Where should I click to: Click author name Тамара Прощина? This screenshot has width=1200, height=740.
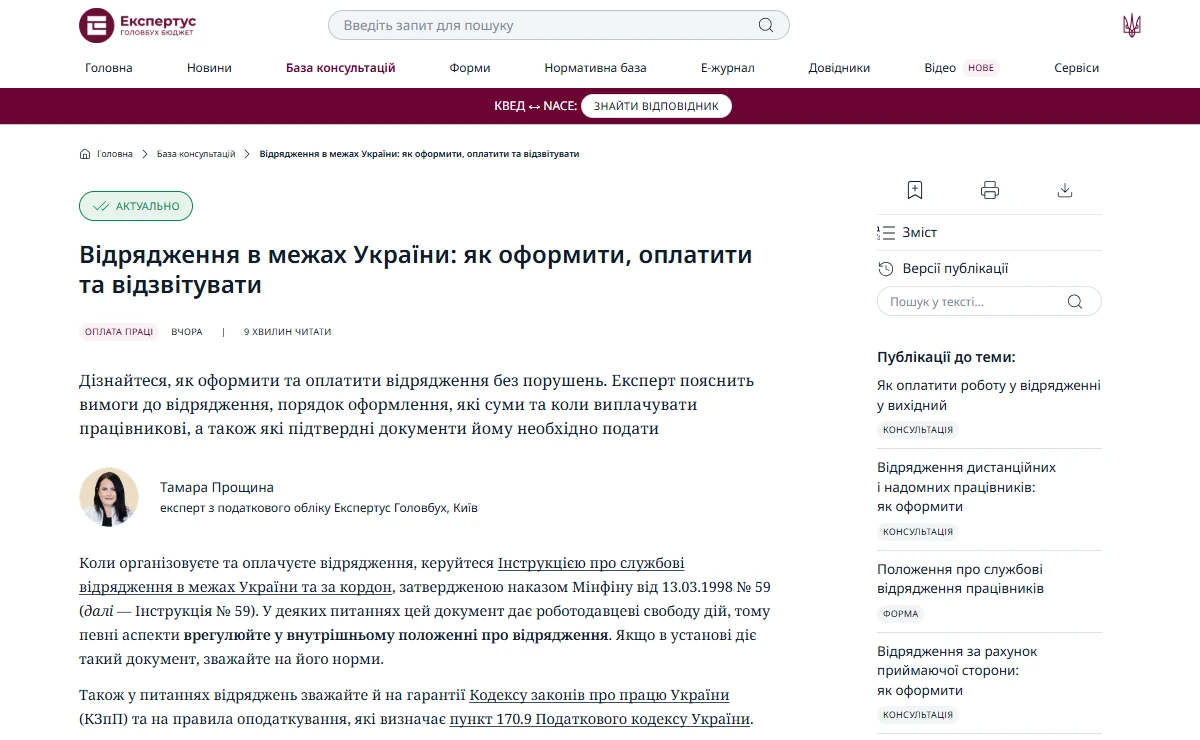(x=217, y=487)
